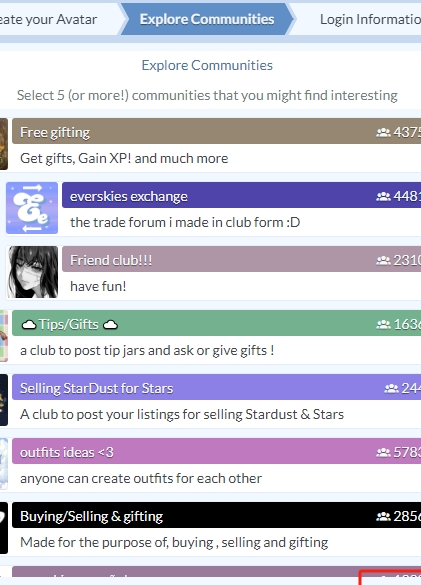Click members icon on Tips/Gifts header

[383, 324]
